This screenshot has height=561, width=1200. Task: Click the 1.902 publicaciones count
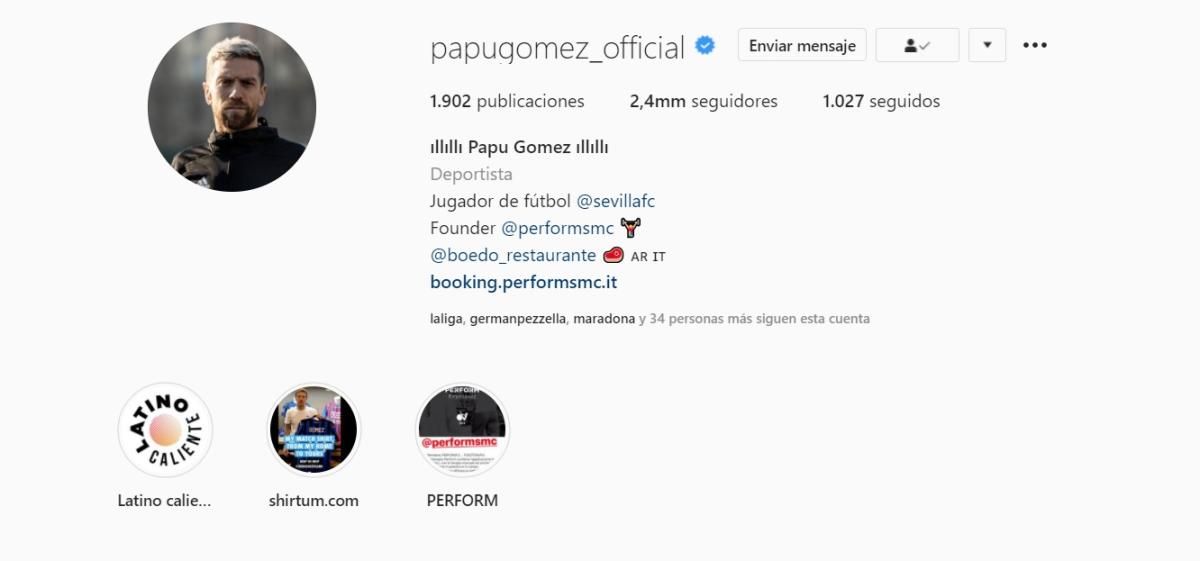(507, 101)
